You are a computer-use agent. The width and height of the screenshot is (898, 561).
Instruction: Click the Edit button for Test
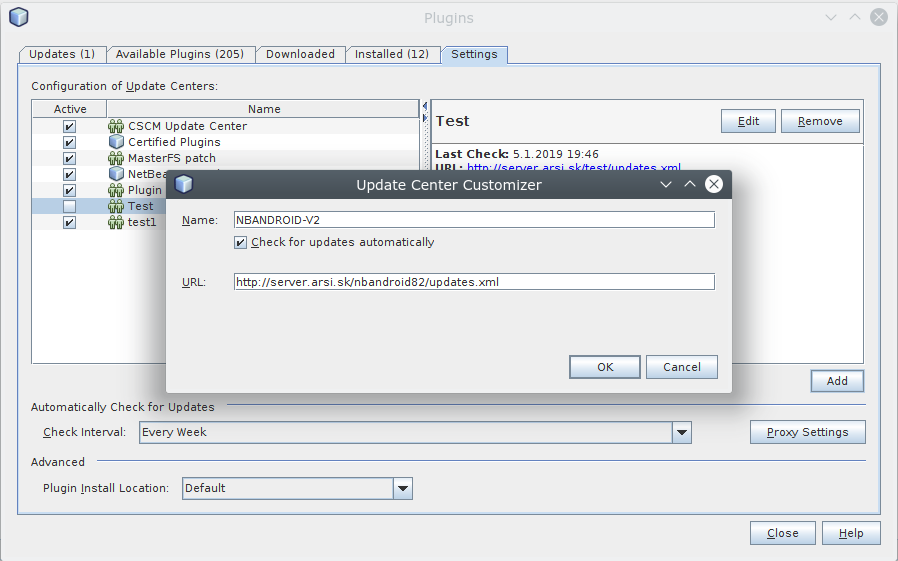(748, 121)
